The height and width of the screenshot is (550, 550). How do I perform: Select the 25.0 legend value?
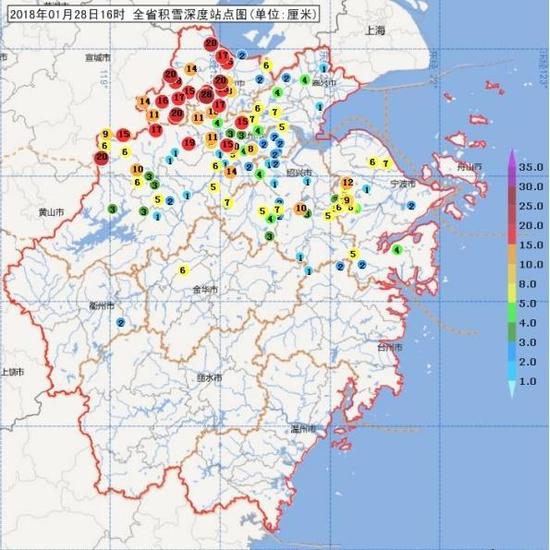(x=531, y=206)
